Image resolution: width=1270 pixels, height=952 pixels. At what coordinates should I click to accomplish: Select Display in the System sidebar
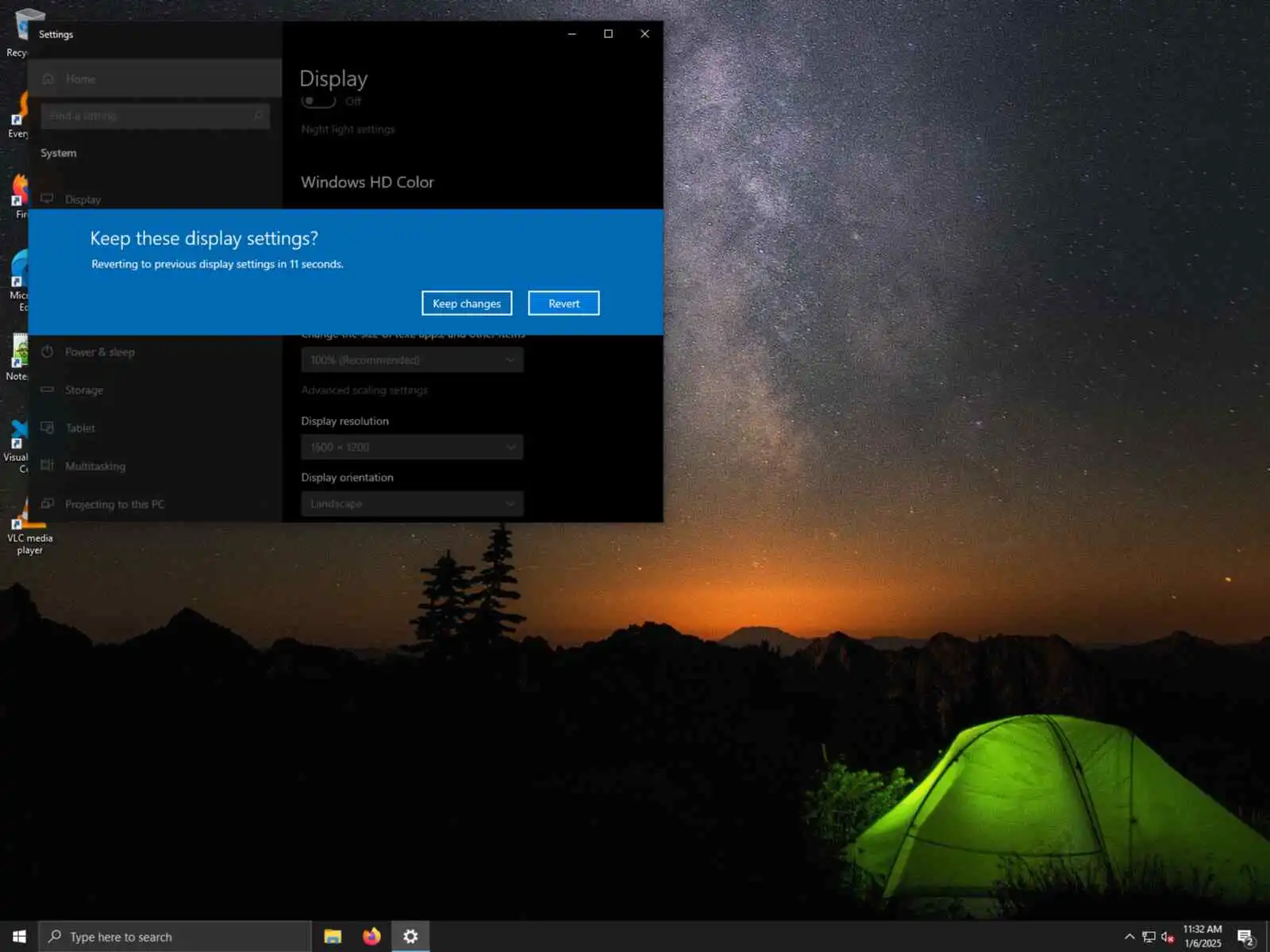[155, 199]
